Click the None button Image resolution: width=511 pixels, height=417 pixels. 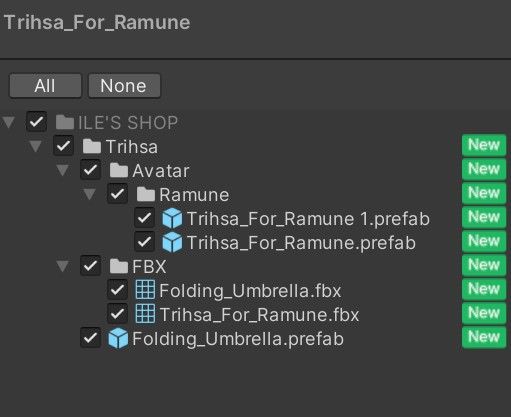coord(124,86)
